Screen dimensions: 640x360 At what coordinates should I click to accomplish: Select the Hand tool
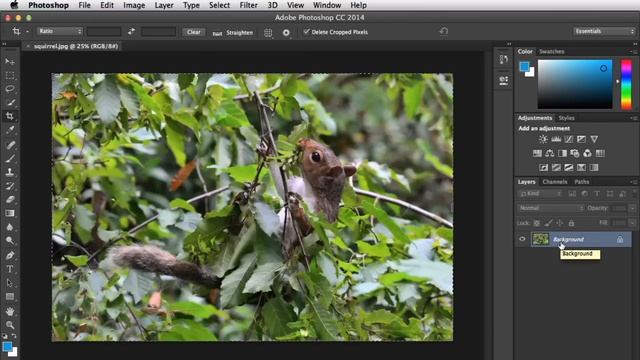click(x=10, y=311)
